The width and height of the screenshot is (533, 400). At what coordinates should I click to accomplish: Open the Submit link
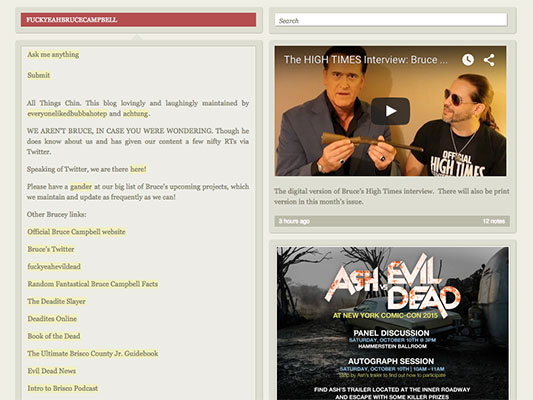(x=38, y=75)
